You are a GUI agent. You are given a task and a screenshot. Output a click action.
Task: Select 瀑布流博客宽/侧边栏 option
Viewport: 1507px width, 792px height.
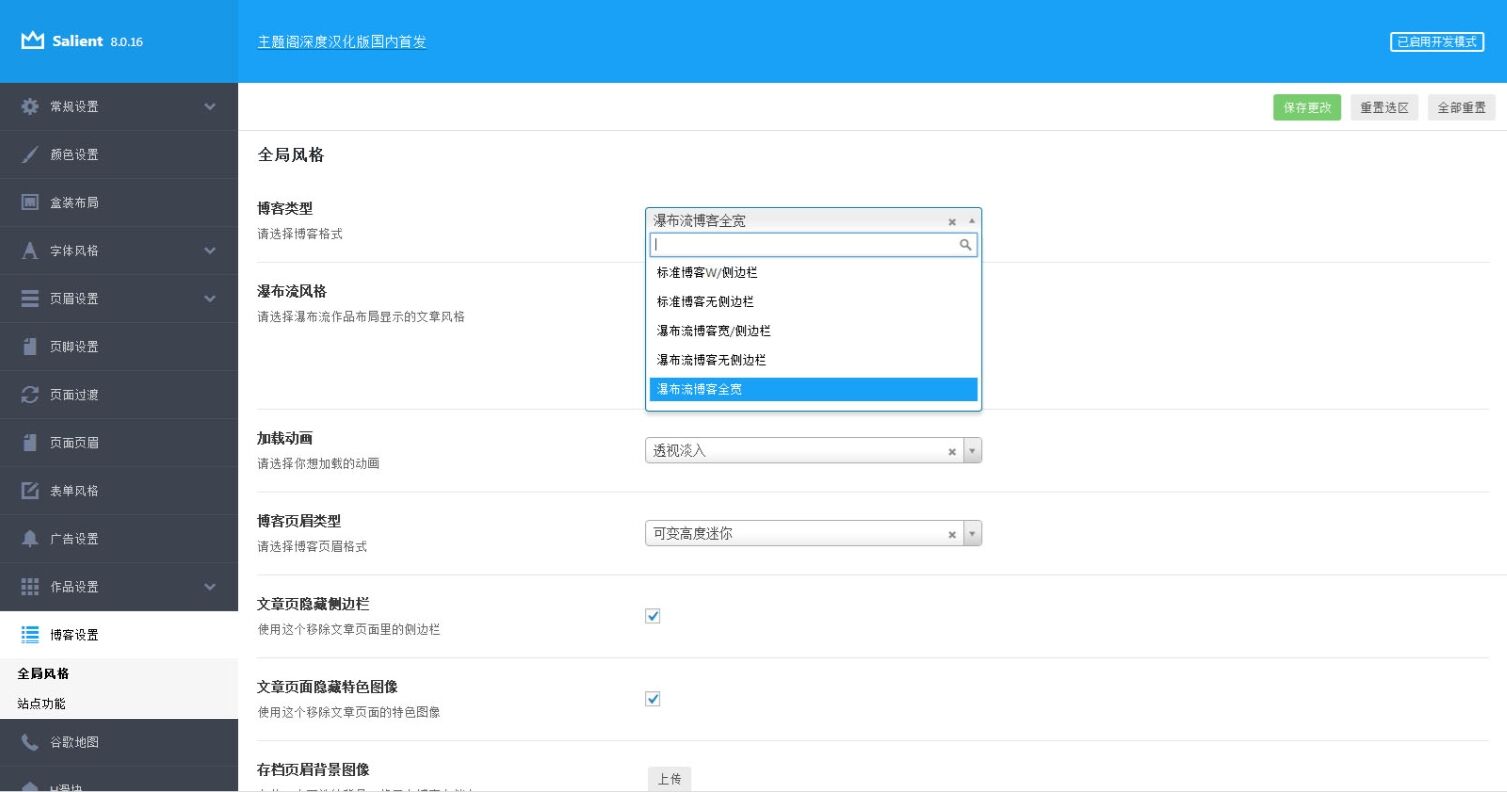point(813,330)
